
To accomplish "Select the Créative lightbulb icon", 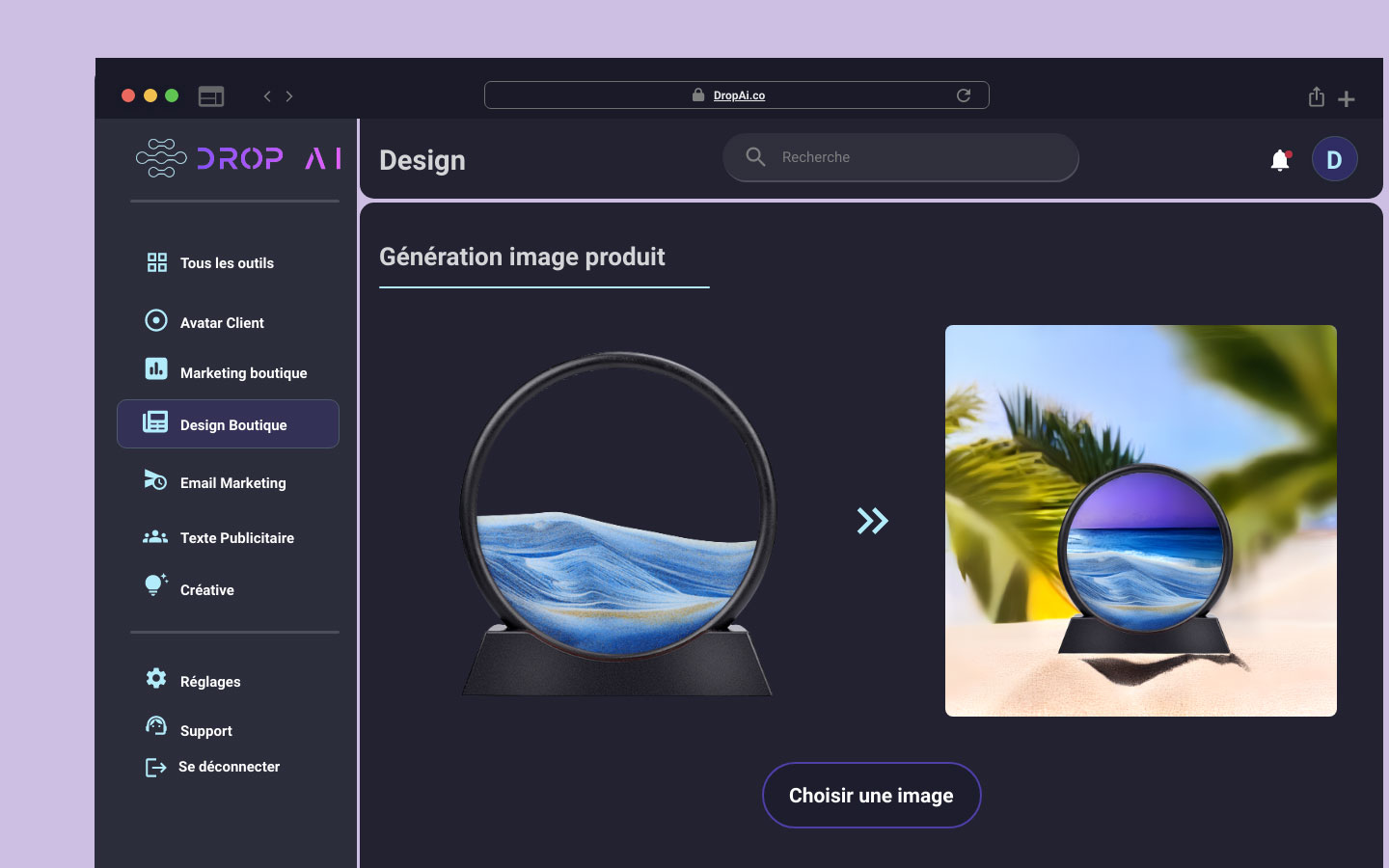I will tap(155, 588).
